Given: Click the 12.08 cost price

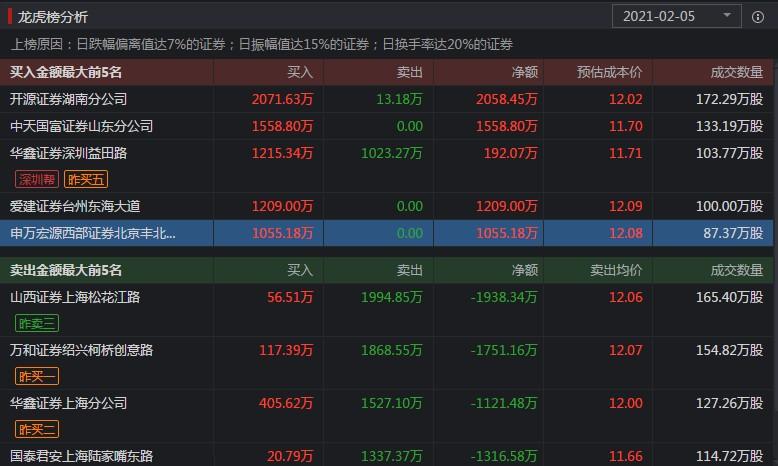Looking at the screenshot, I should point(626,233).
